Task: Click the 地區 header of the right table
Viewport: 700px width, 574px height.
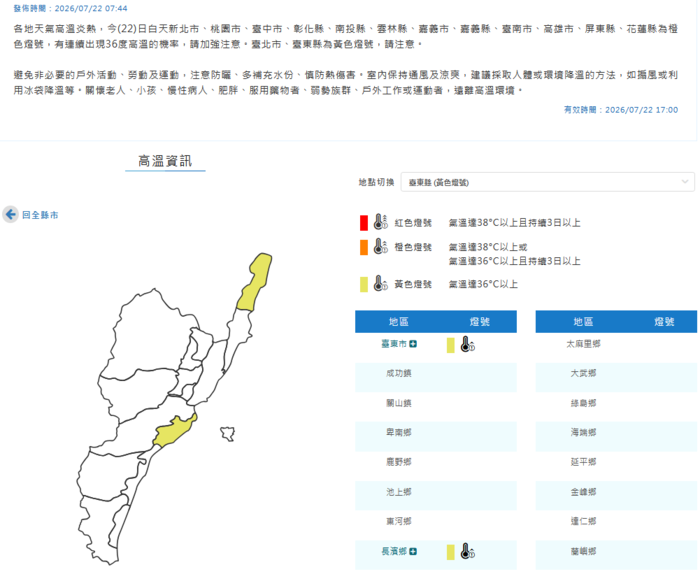Action: tap(583, 322)
